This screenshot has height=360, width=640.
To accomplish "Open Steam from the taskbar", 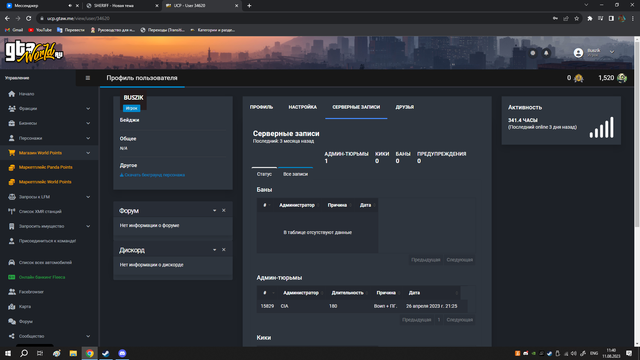I will (x=106, y=353).
